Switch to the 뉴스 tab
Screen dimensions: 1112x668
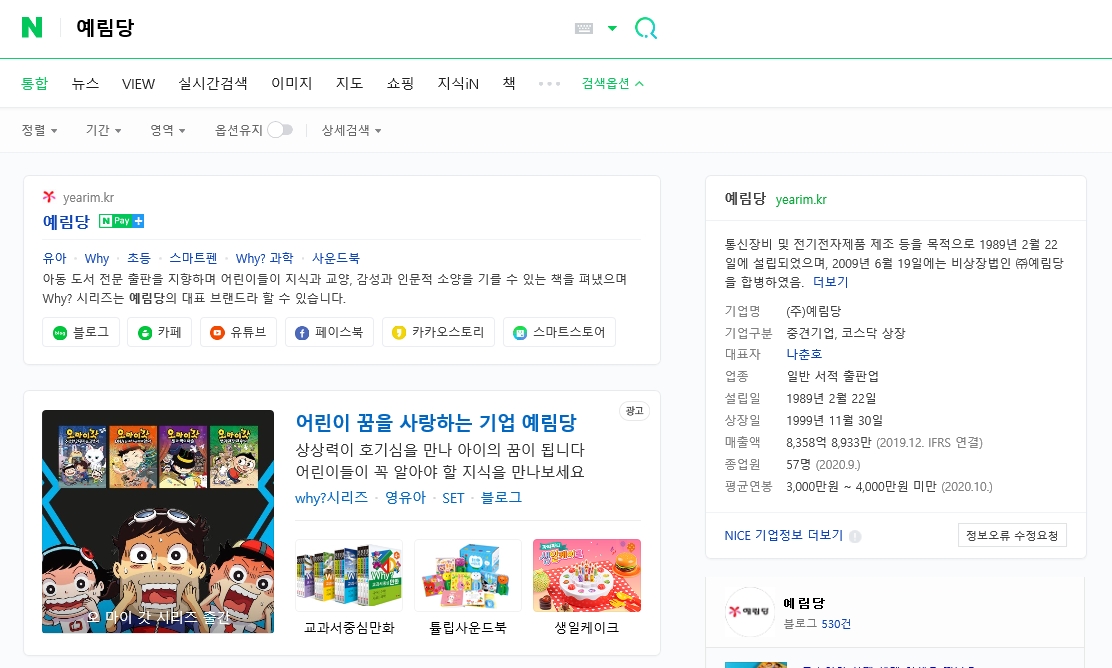pos(85,83)
